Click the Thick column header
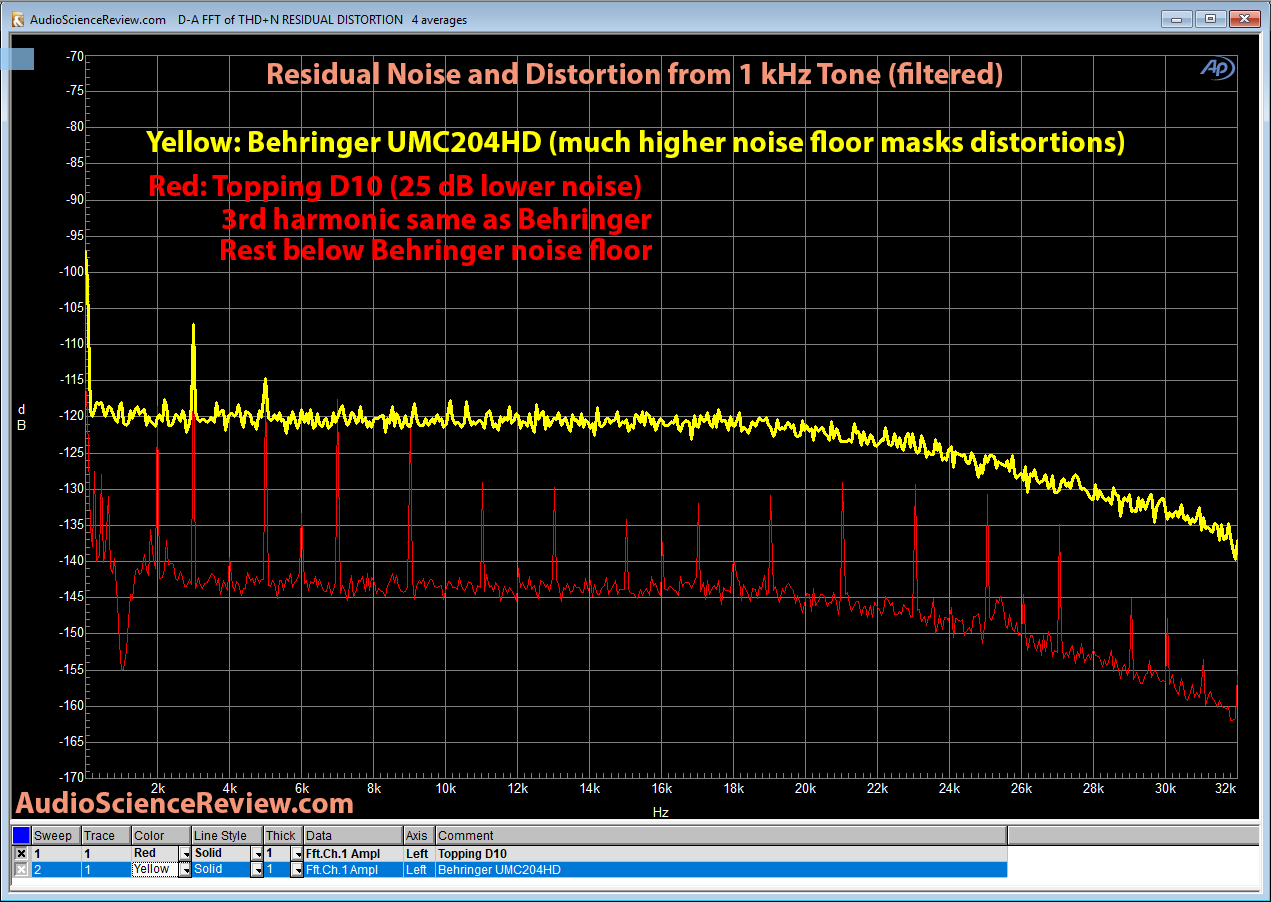The height and width of the screenshot is (902, 1271). [x=283, y=836]
